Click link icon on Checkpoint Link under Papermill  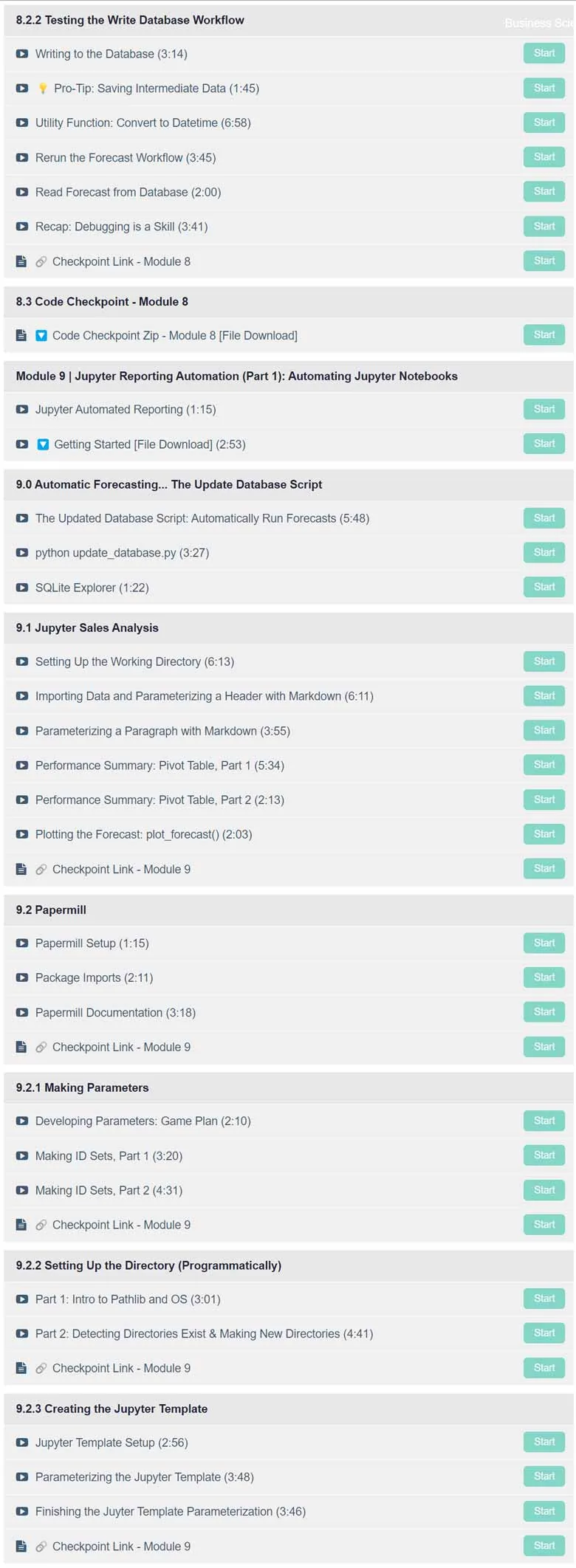pos(41,1047)
